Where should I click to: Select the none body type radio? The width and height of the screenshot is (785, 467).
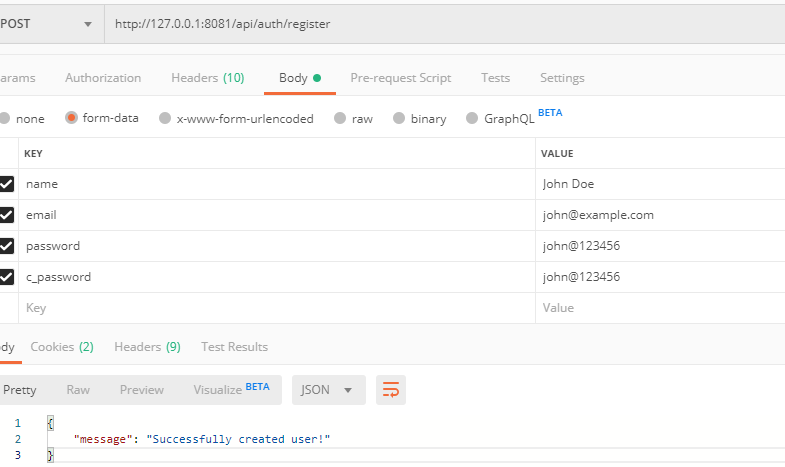tap(6, 118)
